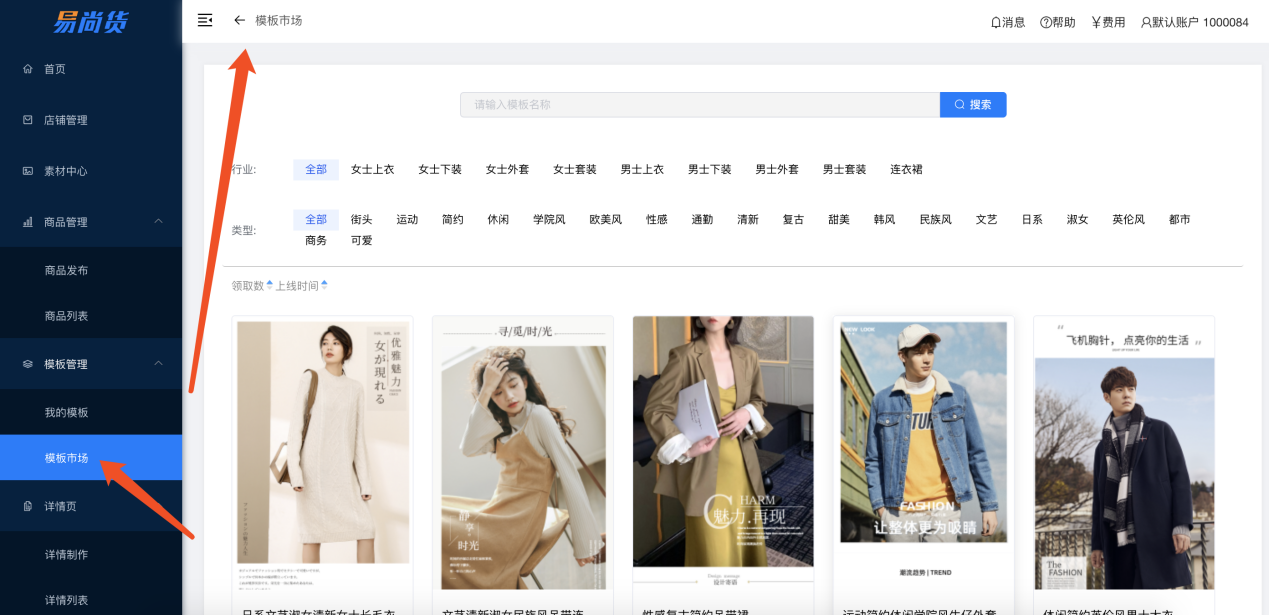
Task: Choose the 都市 style type
Action: 1180,220
